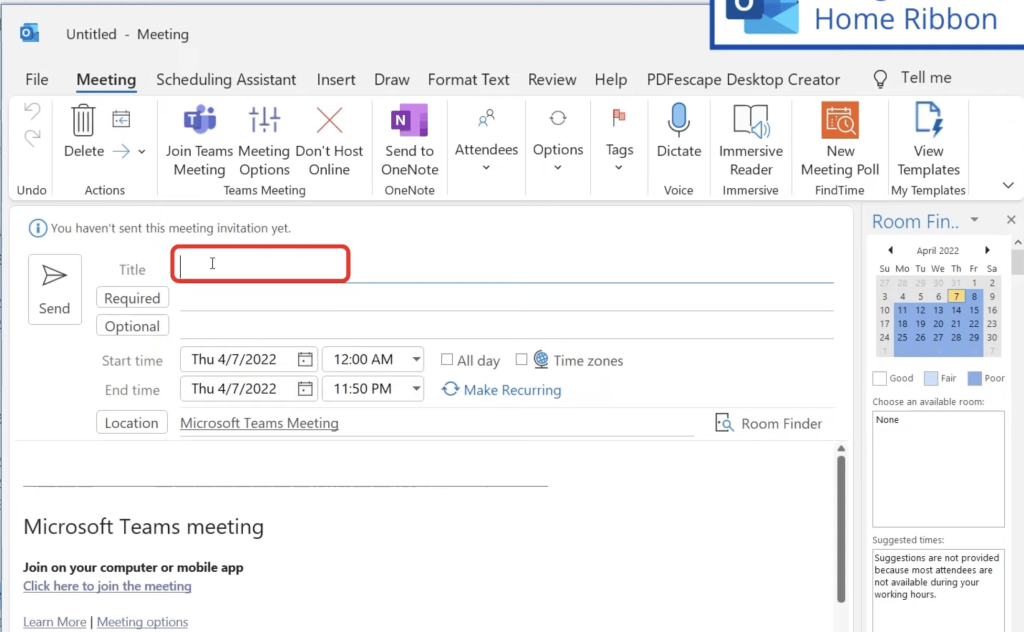Open PDFescape Desktop Creator tab
The height and width of the screenshot is (632, 1024).
point(743,80)
